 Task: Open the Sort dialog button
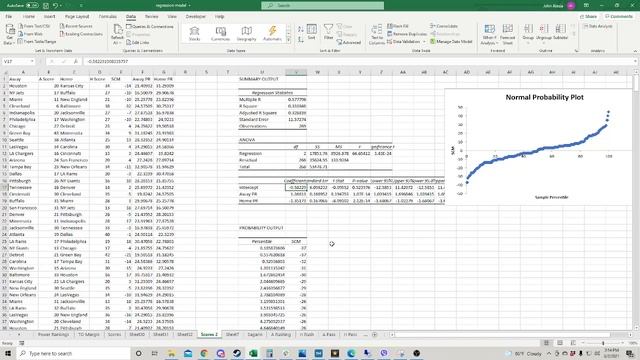[x=312, y=32]
